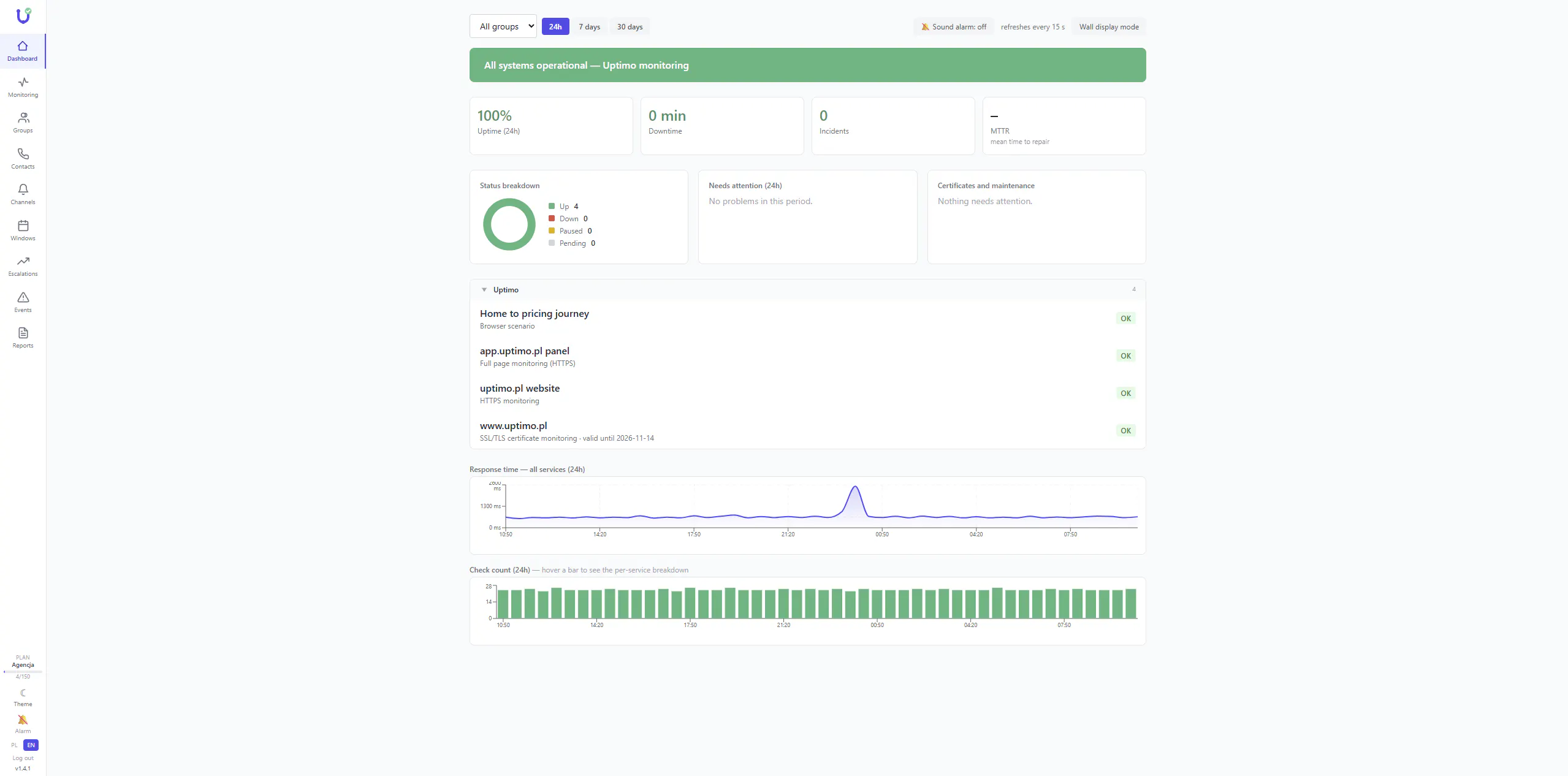The width and height of the screenshot is (1568, 776).
Task: Open the Events log
Action: click(23, 302)
